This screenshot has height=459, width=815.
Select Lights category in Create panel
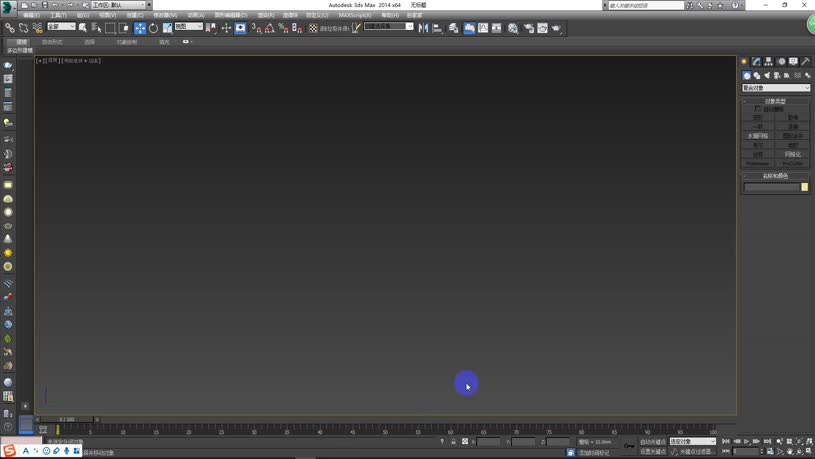tap(767, 75)
